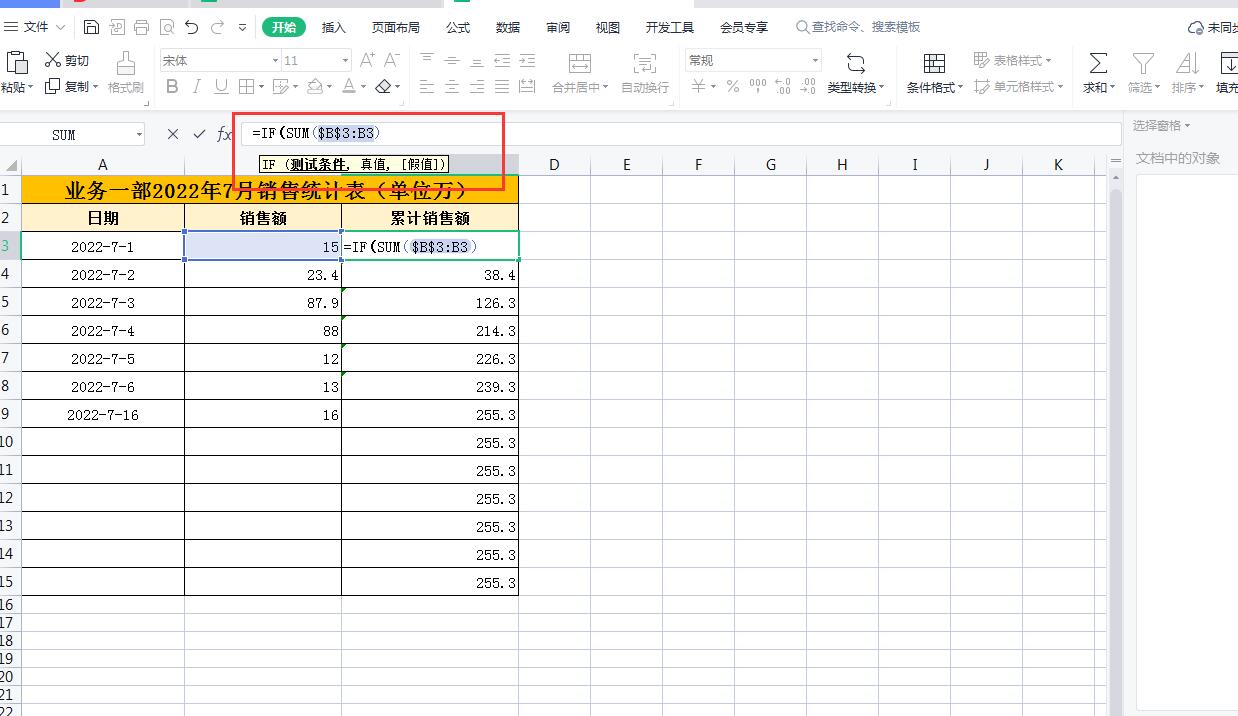
Task: Align text right in the cell
Action: pyautogui.click(x=477, y=87)
